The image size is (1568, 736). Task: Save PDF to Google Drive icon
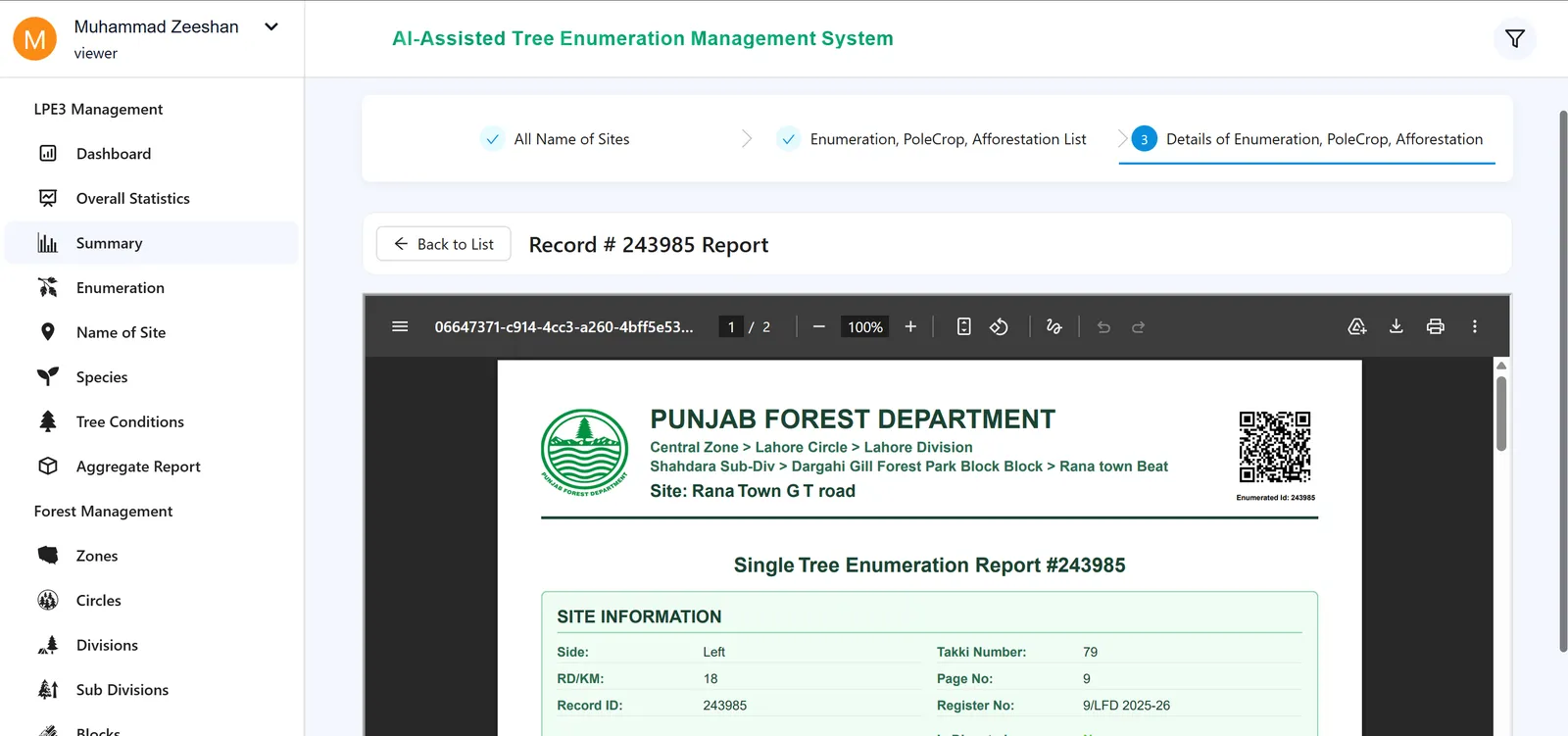[x=1357, y=326]
